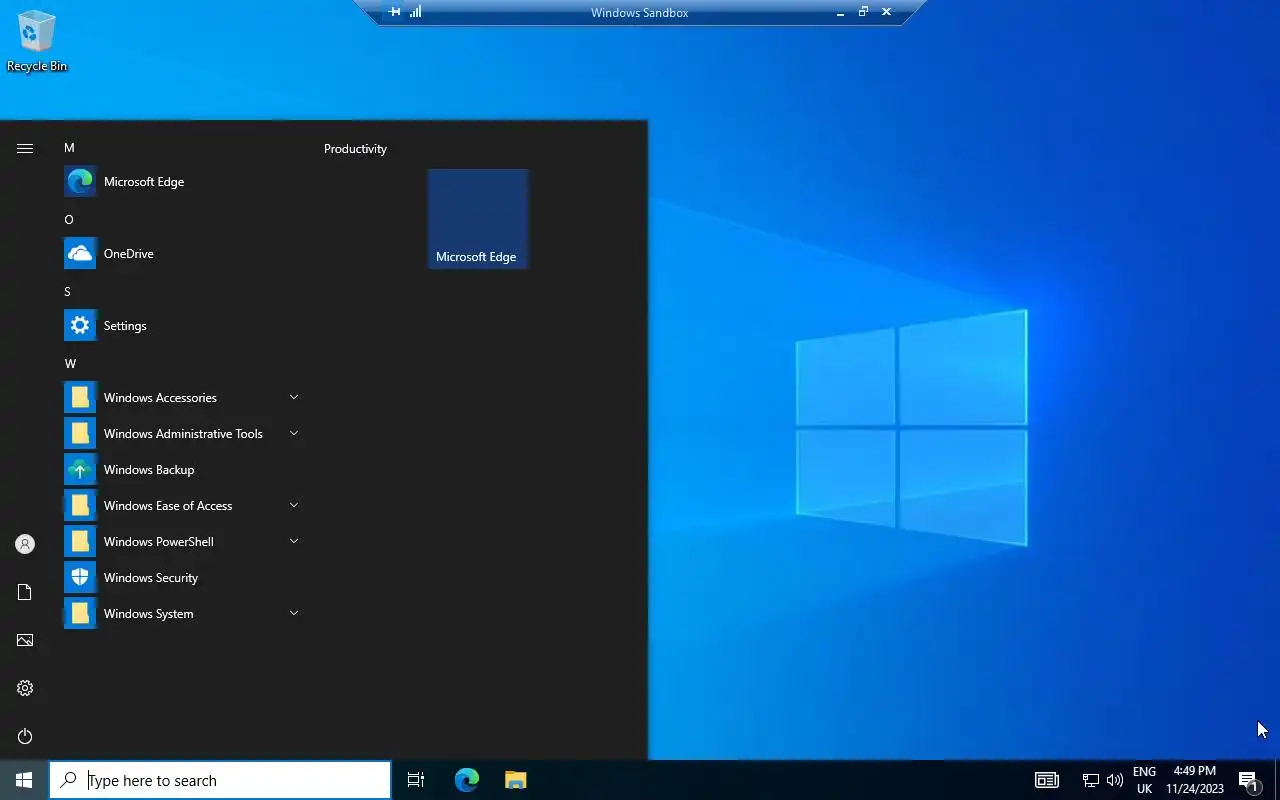Click the Power icon in Start sidebar

pos(25,736)
